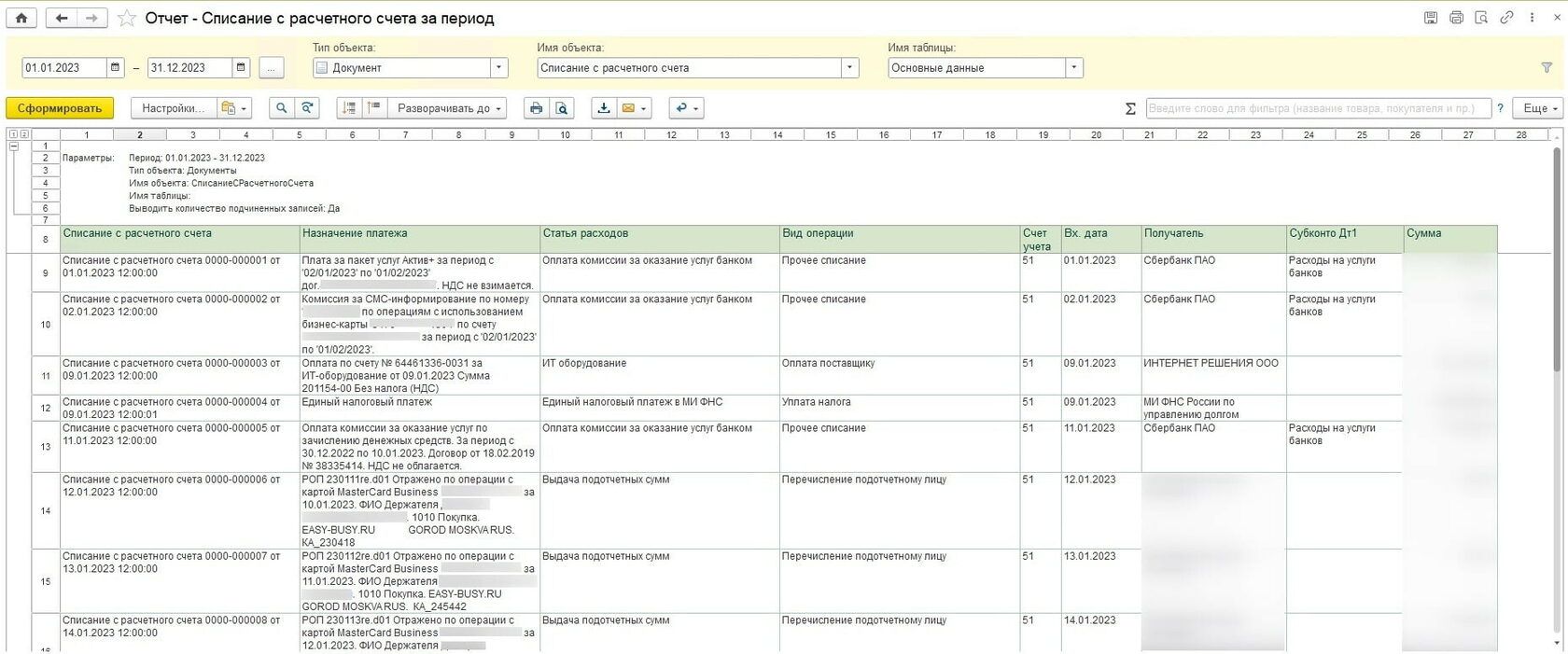Click the home icon in the title bar
The width and height of the screenshot is (1568, 654).
point(21,18)
